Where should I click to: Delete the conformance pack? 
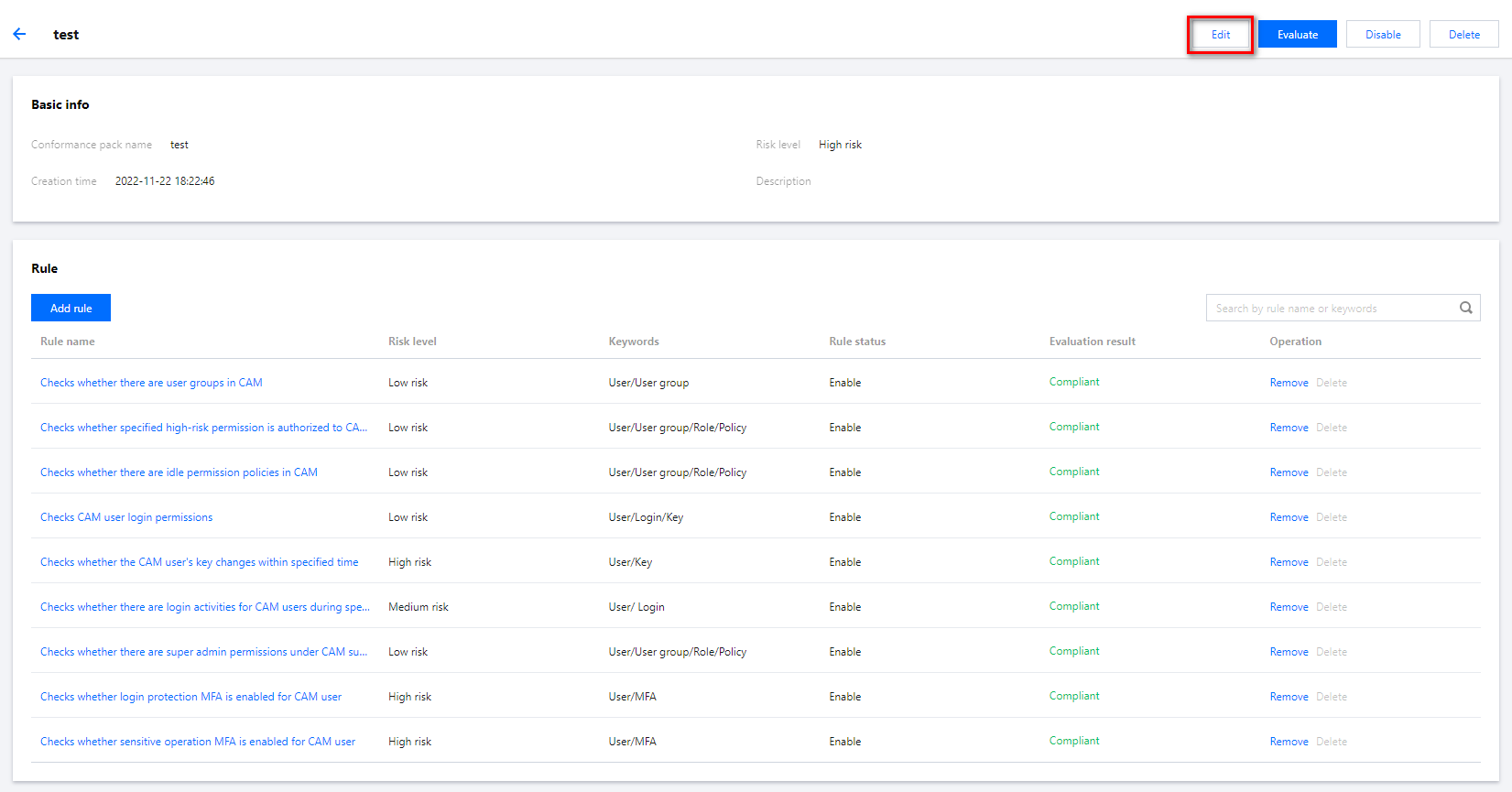1463,35
